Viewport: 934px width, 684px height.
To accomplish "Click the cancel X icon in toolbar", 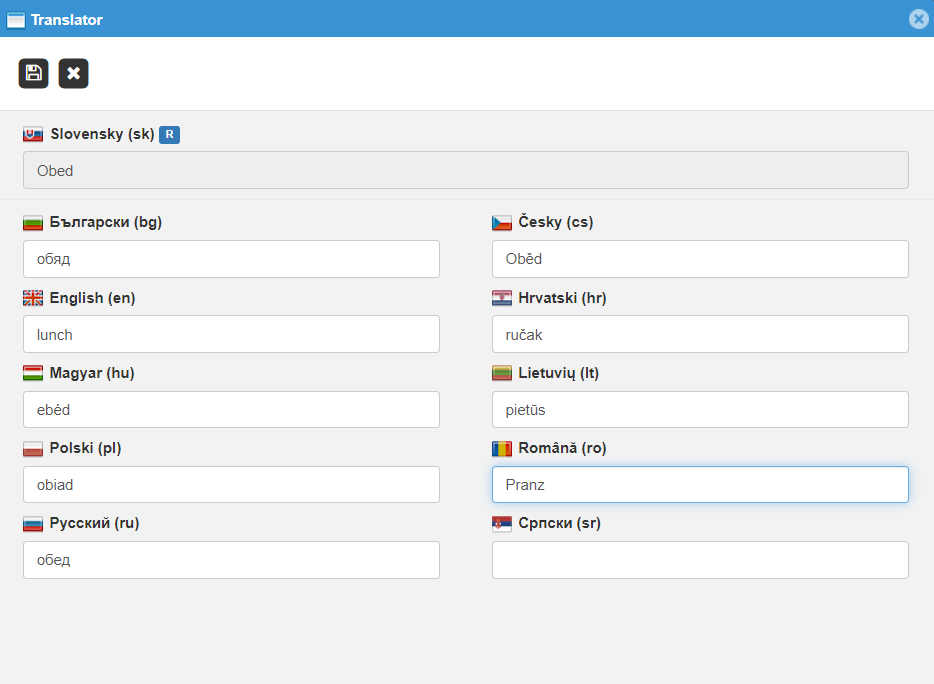I will click(73, 73).
